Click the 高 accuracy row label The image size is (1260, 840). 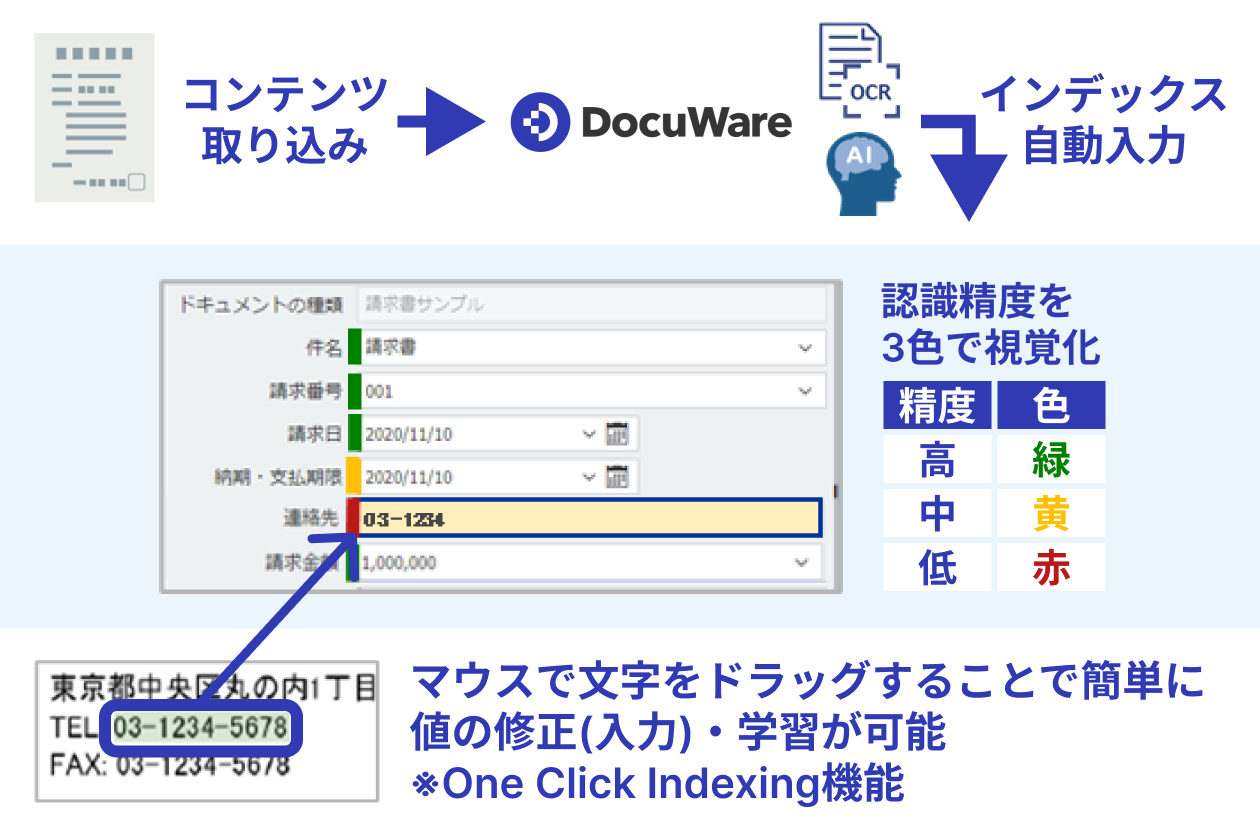[x=937, y=460]
